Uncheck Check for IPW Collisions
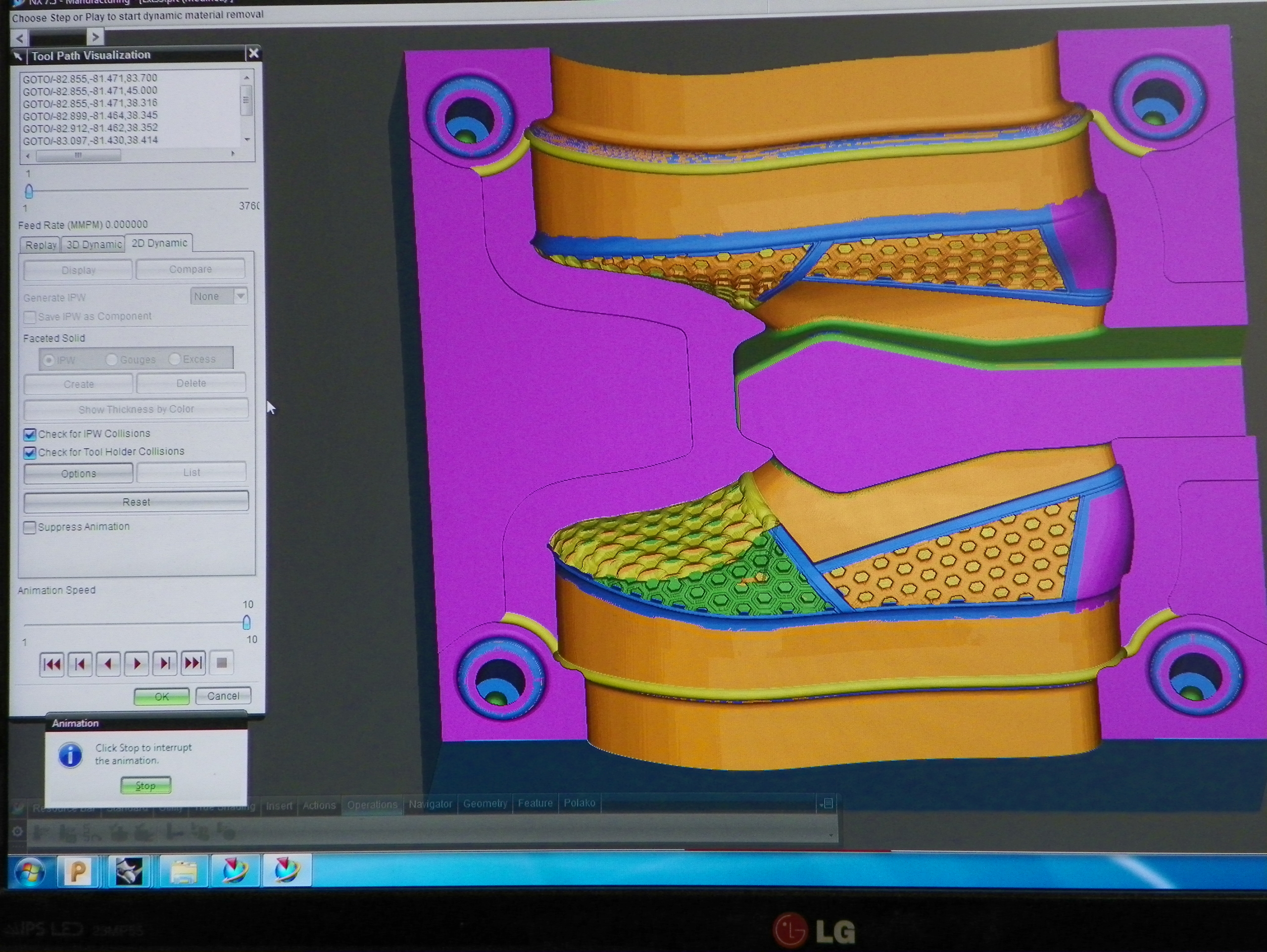This screenshot has width=1267, height=952. coord(30,434)
